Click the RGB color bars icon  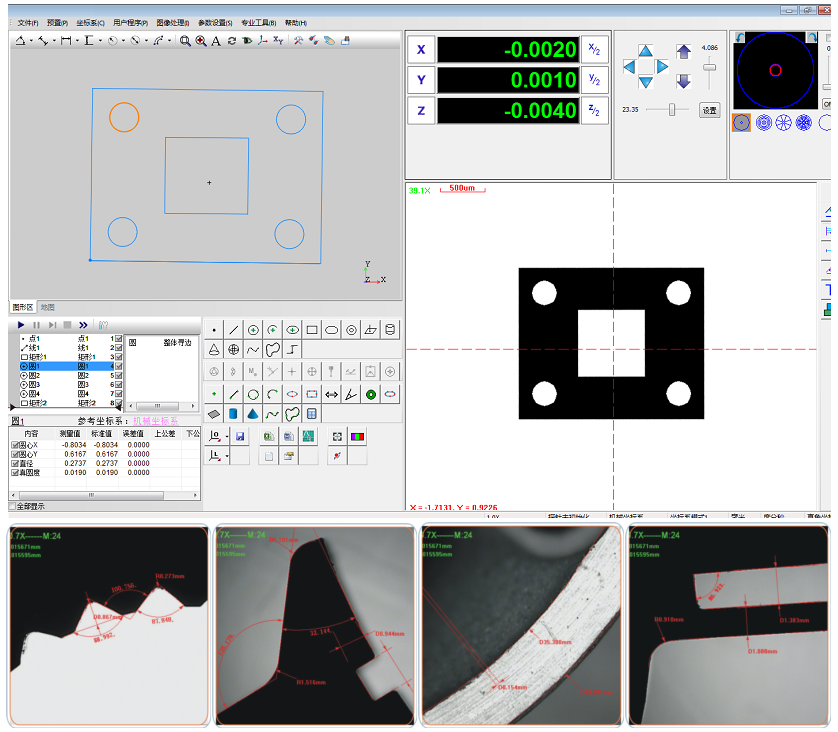point(357,437)
